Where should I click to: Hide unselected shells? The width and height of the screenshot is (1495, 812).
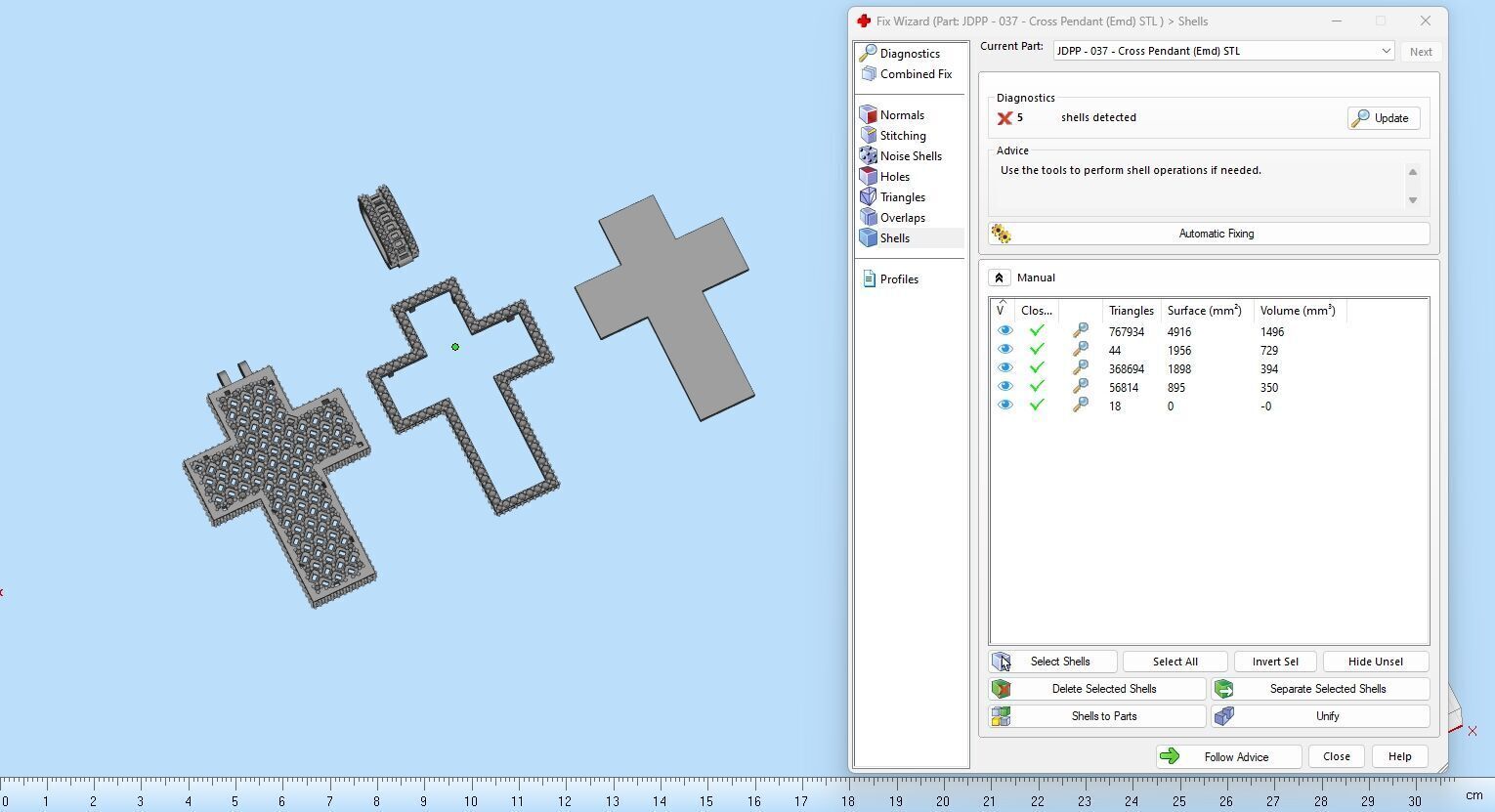[x=1376, y=662]
